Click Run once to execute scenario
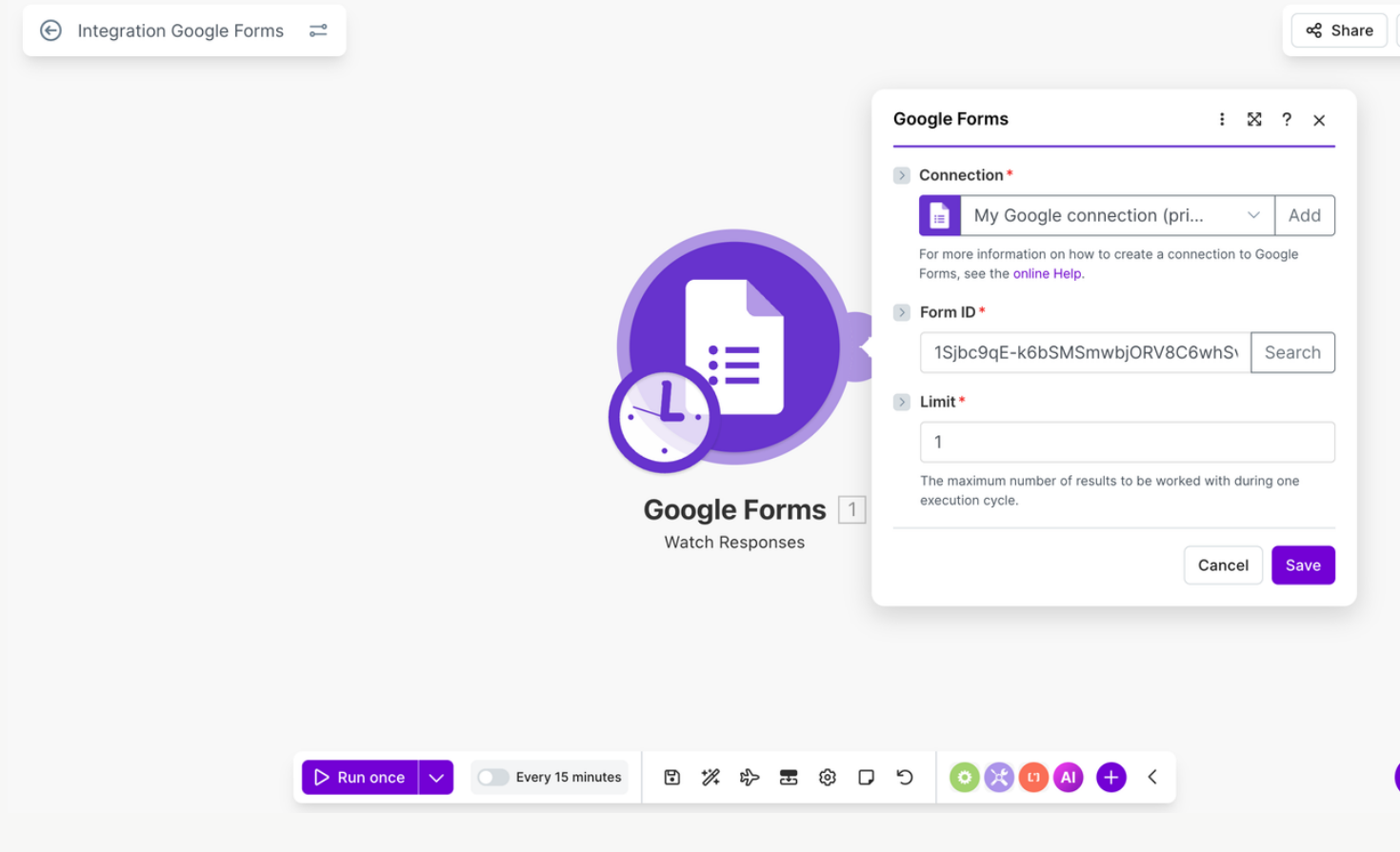The height and width of the screenshot is (852, 1400). click(360, 777)
